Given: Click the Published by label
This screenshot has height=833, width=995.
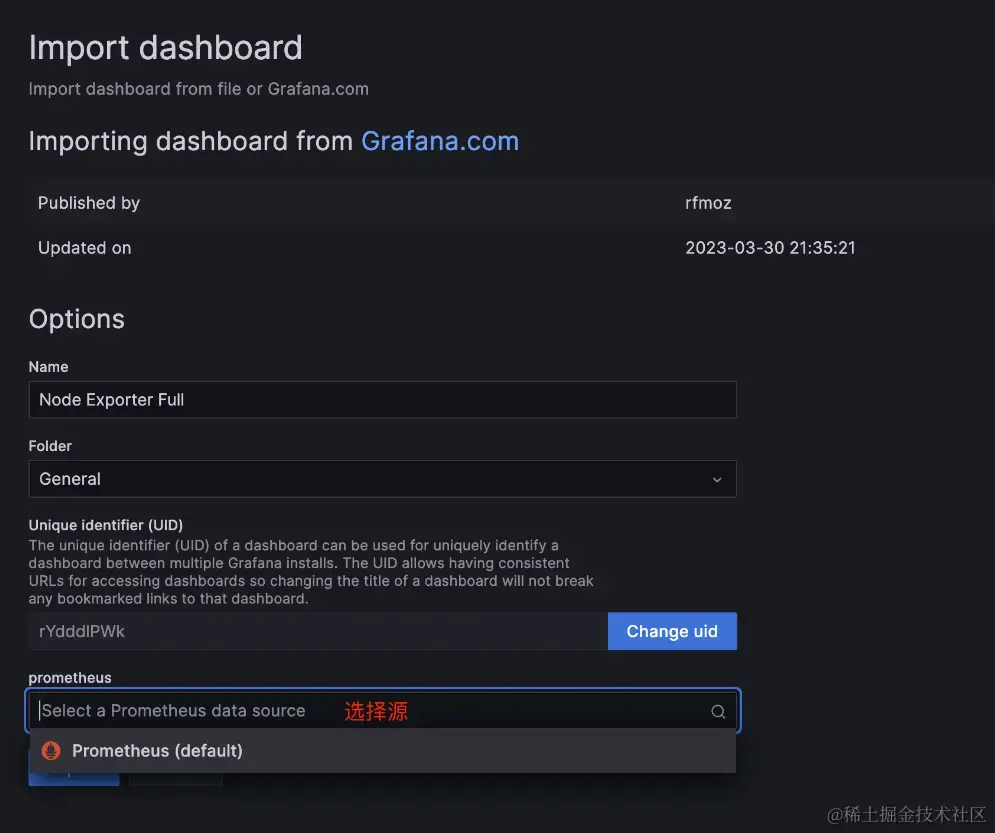Looking at the screenshot, I should (89, 203).
